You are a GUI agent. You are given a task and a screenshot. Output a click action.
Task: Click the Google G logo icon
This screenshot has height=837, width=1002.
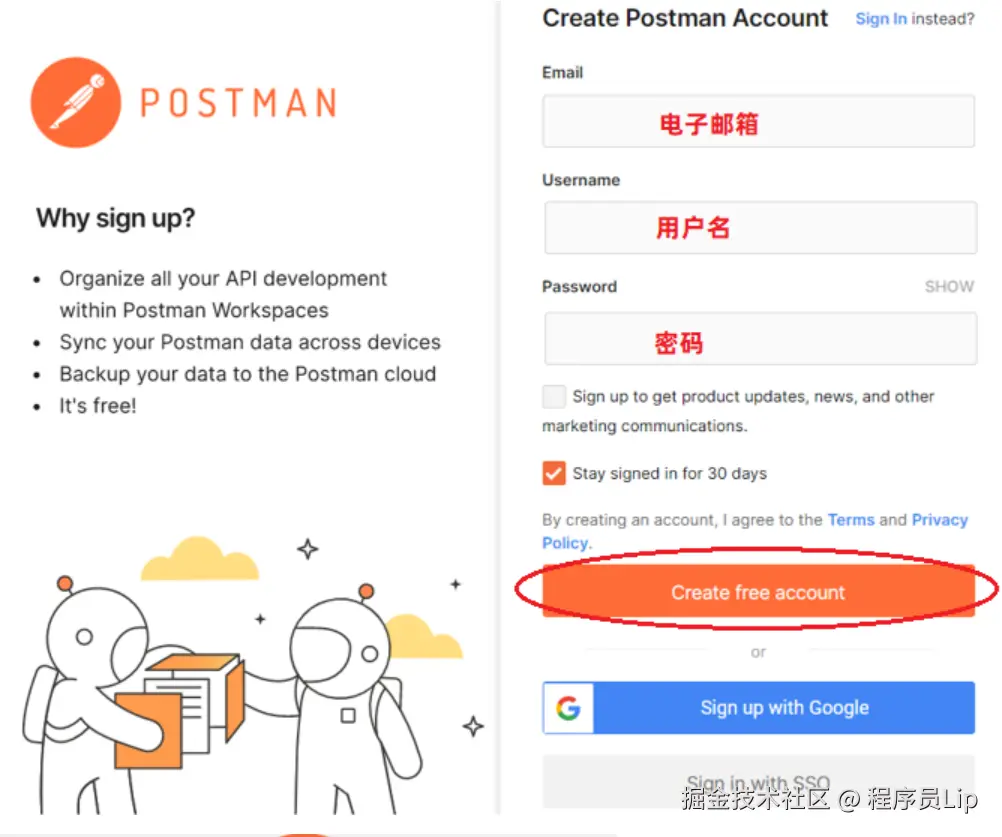(x=568, y=708)
